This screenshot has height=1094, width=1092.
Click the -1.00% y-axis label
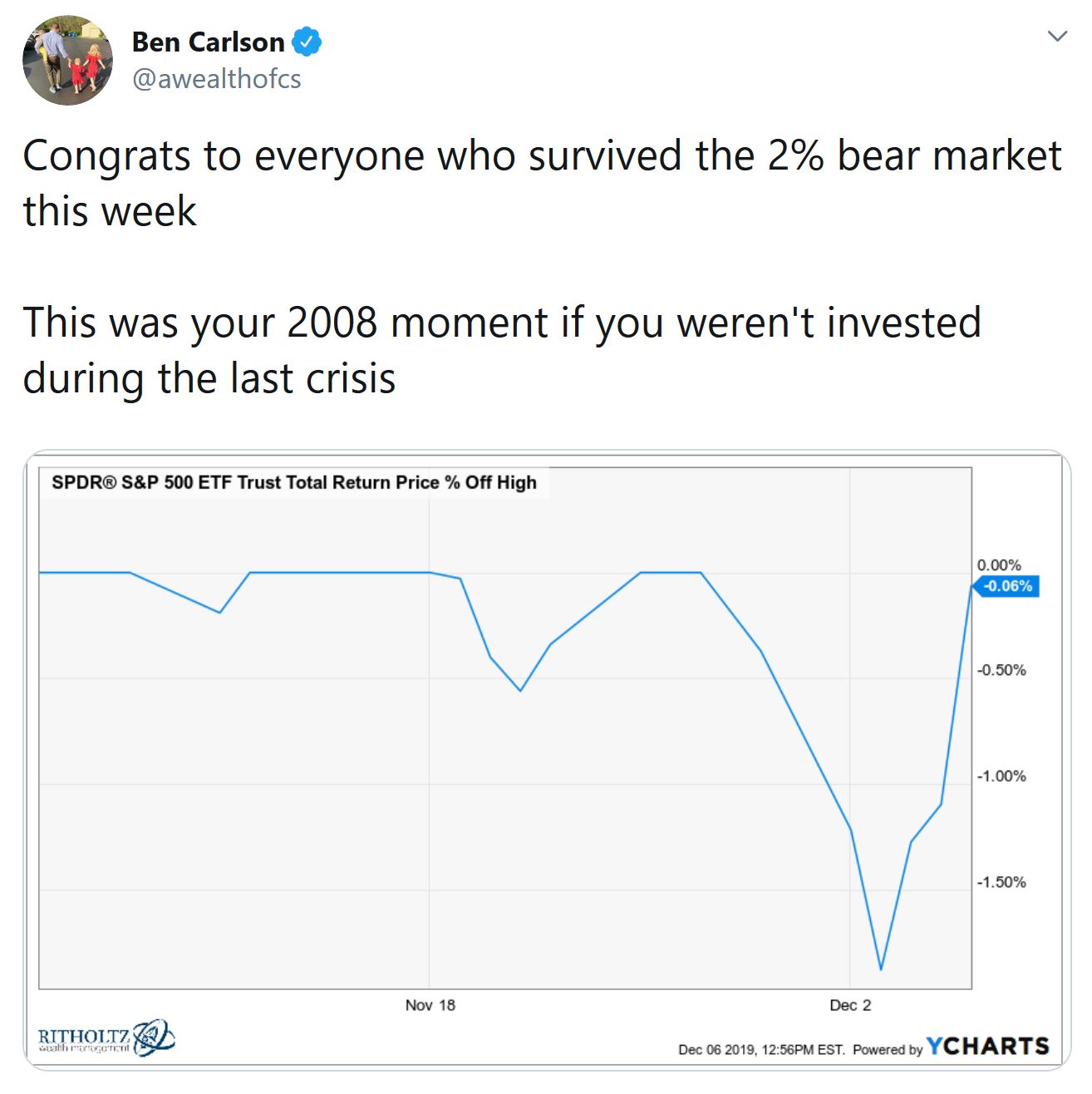point(1001,776)
